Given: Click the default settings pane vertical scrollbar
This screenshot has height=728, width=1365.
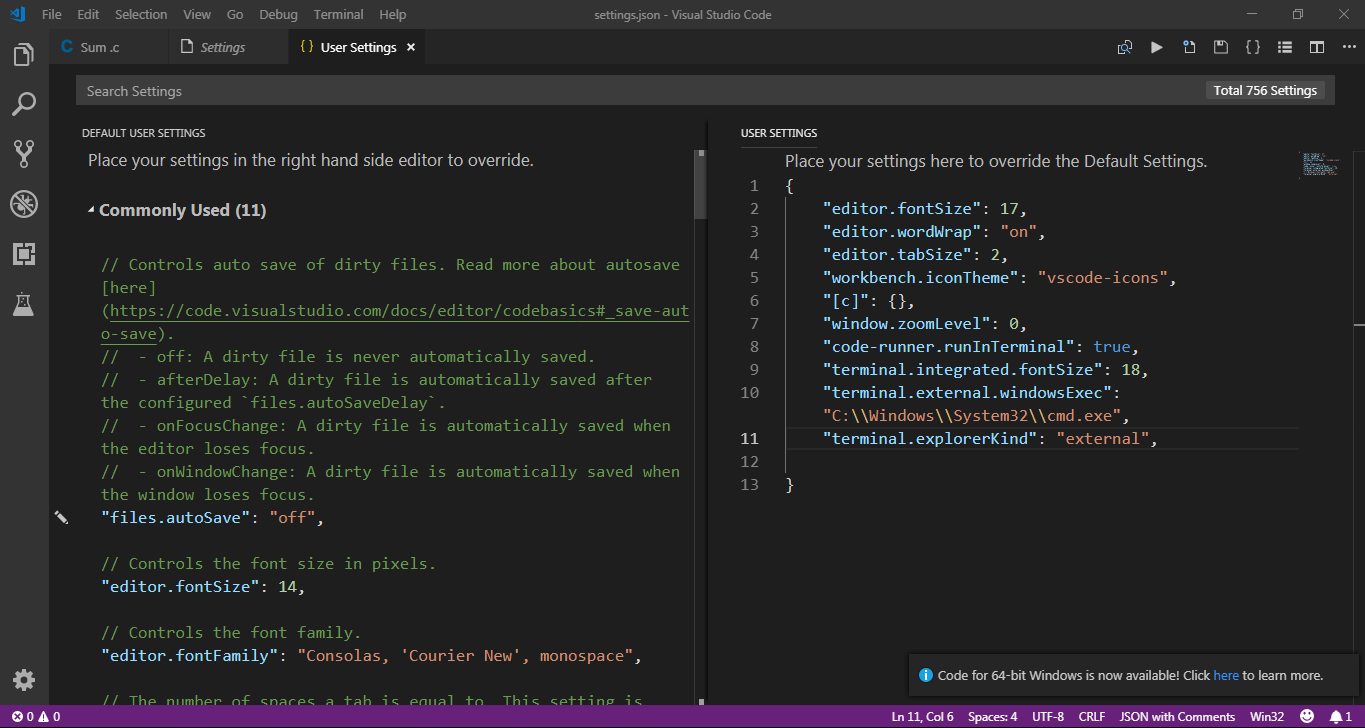Looking at the screenshot, I should point(700,184).
